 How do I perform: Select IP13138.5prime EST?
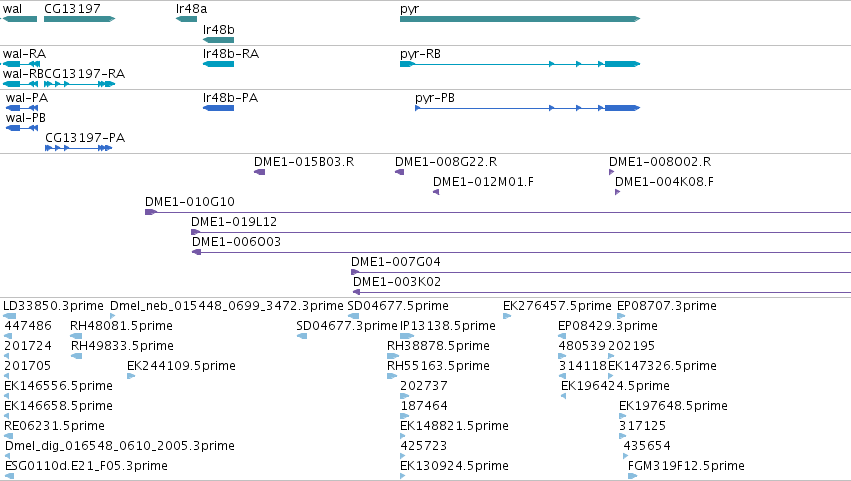click(407, 336)
